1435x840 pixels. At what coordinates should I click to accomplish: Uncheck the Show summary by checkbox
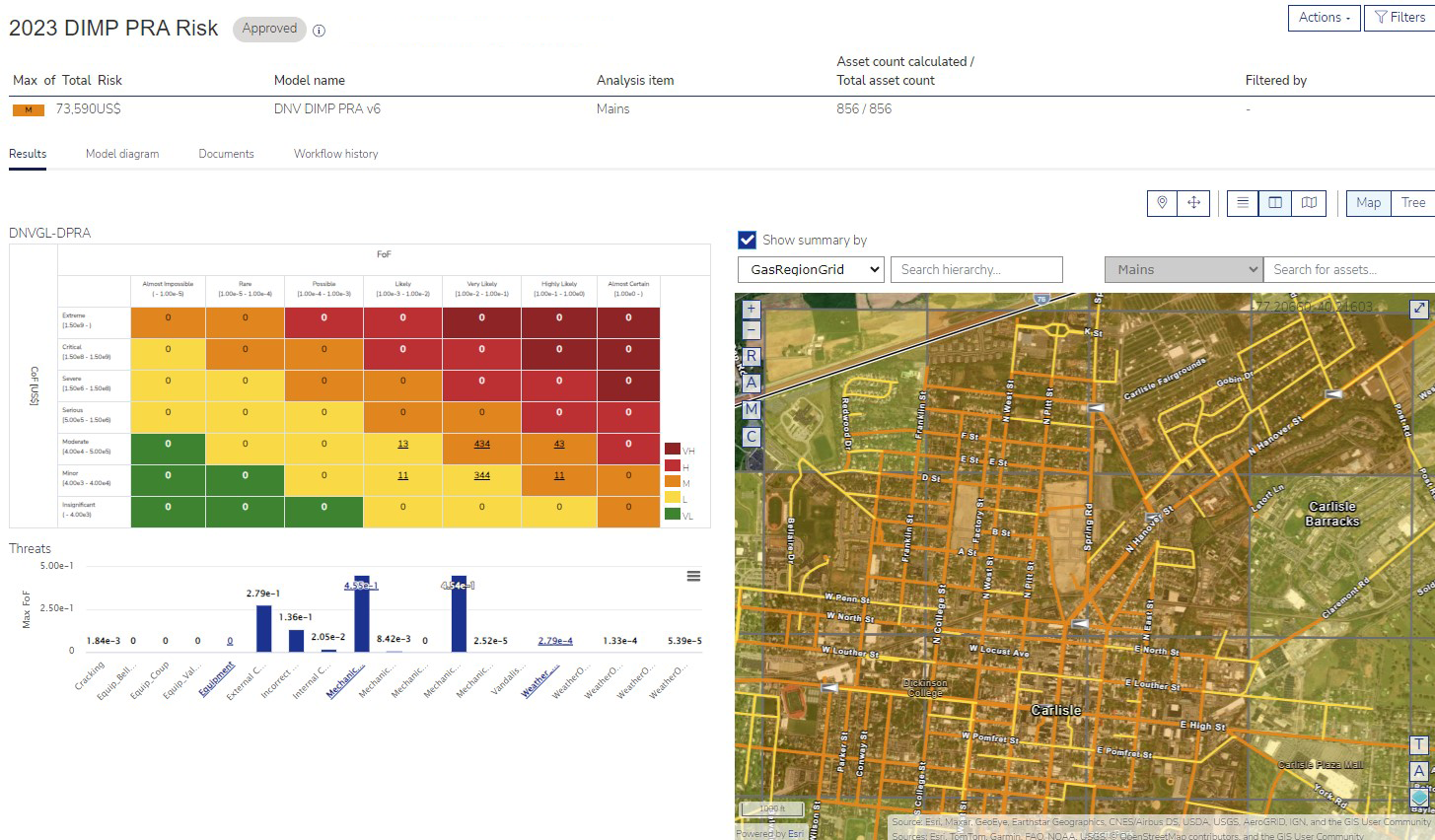[x=747, y=239]
